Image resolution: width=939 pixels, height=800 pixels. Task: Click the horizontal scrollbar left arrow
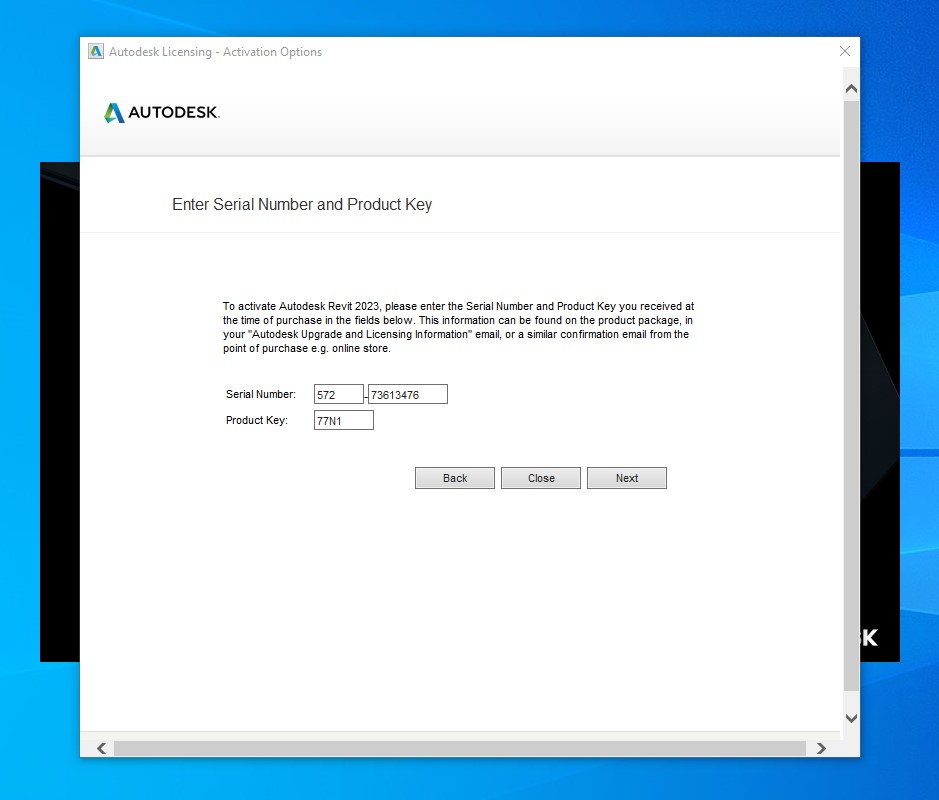[101, 748]
